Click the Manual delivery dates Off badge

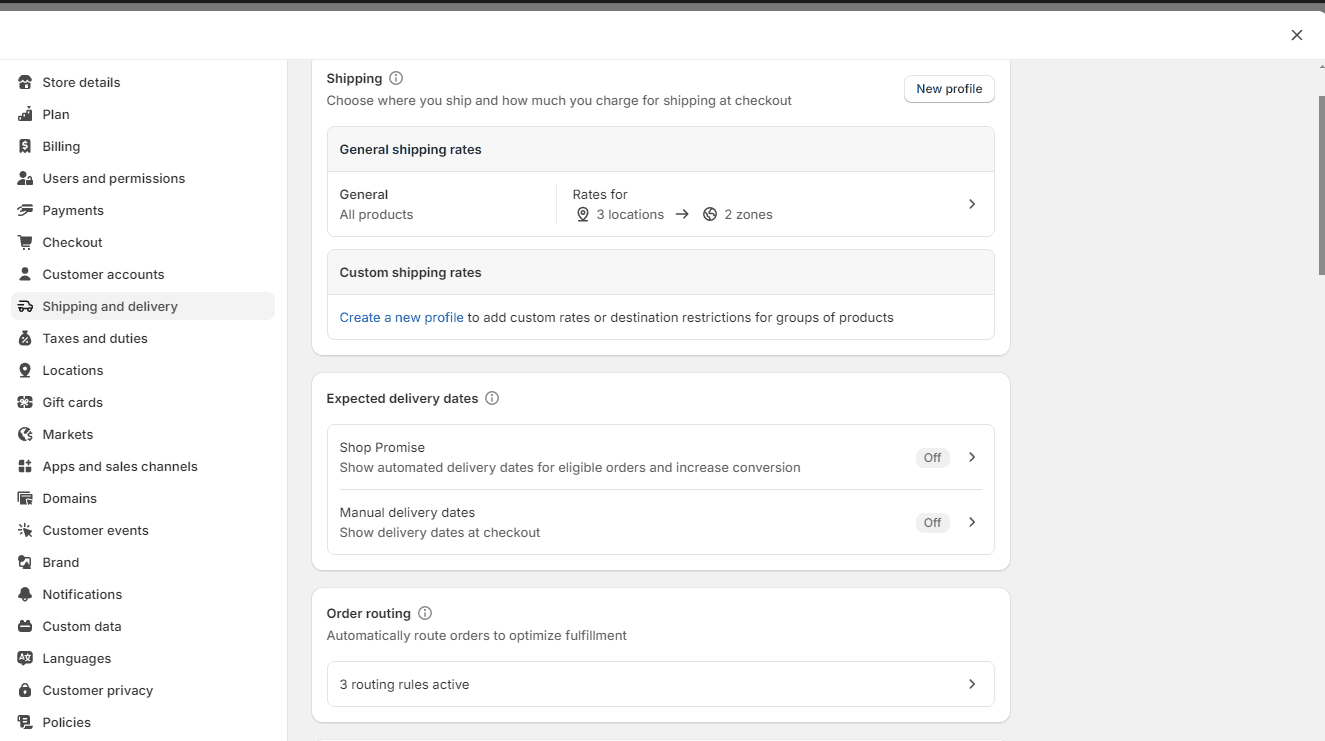932,523
